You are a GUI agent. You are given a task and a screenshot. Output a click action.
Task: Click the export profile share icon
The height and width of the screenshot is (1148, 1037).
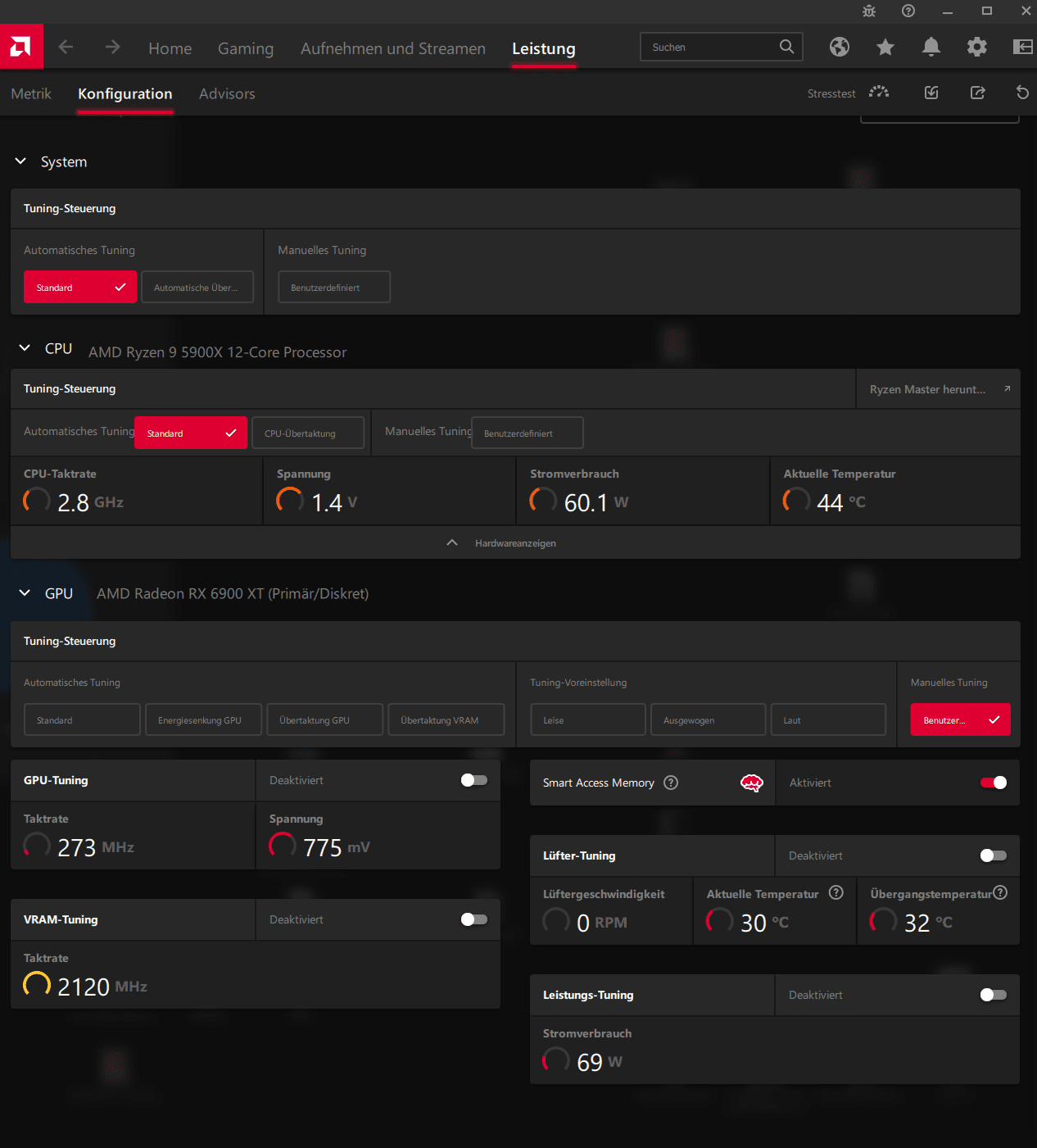[977, 93]
